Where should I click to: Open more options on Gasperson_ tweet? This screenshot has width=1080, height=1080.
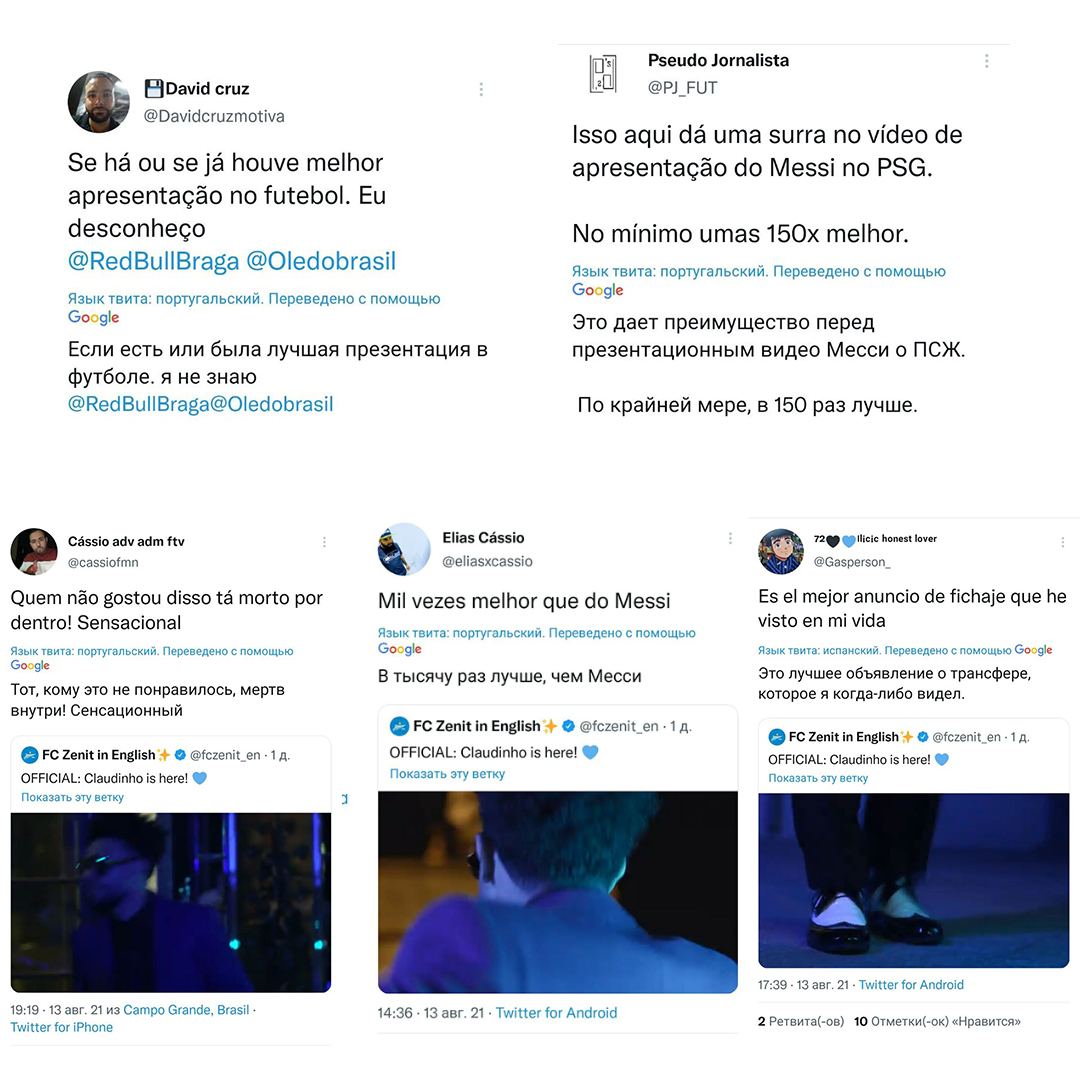(x=1063, y=543)
